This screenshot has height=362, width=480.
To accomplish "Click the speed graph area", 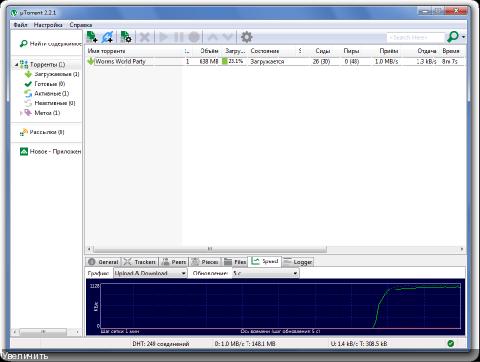I will pyautogui.click(x=281, y=306).
